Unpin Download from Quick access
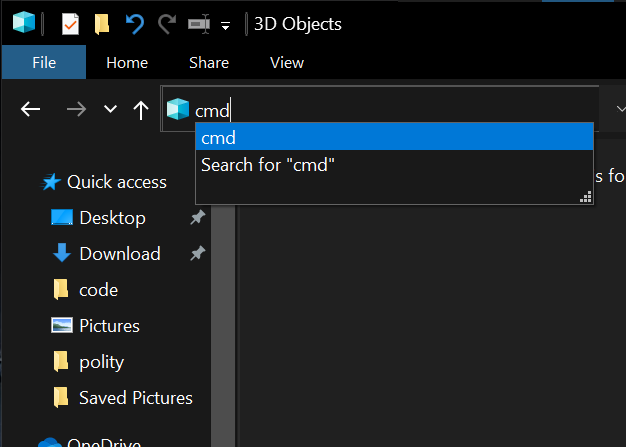 (197, 254)
